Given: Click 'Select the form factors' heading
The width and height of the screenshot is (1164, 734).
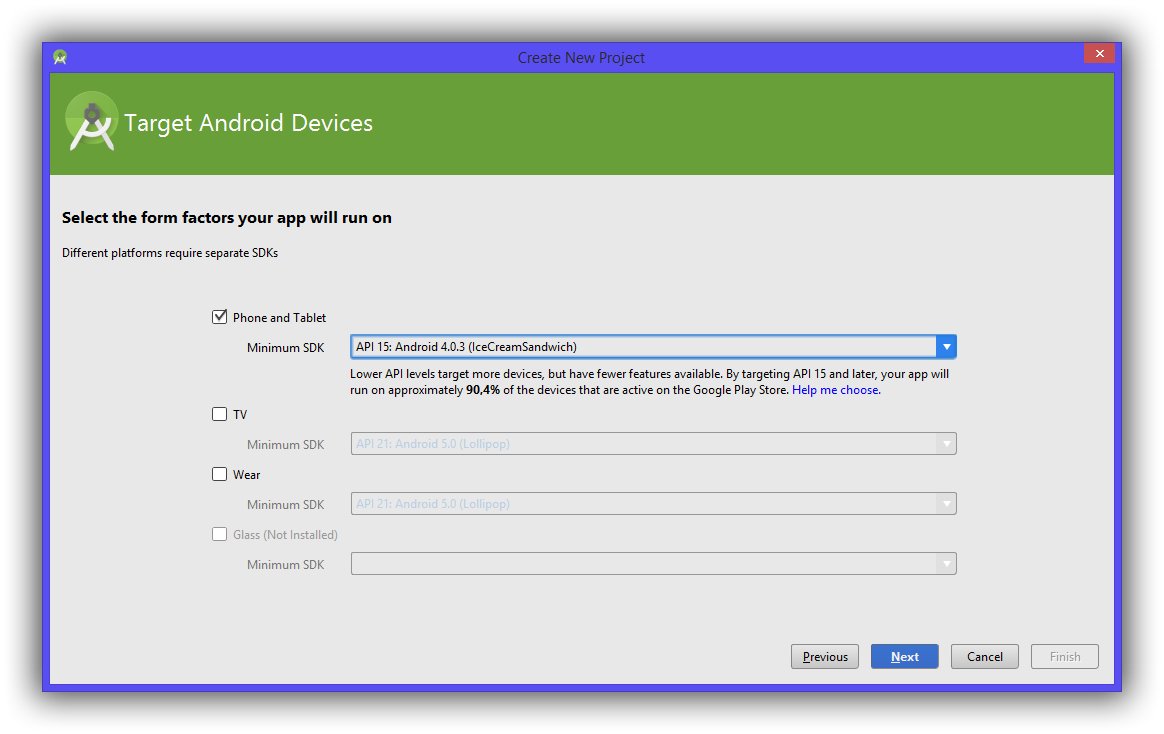Looking at the screenshot, I should coord(226,217).
